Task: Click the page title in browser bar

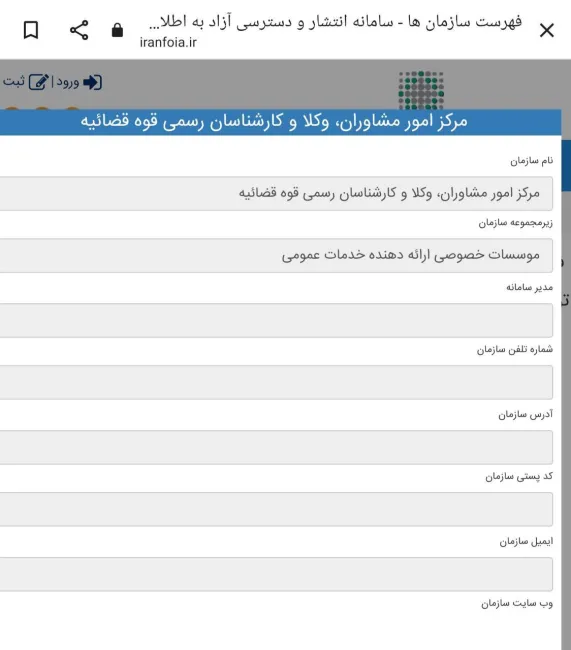Action: pos(335,22)
